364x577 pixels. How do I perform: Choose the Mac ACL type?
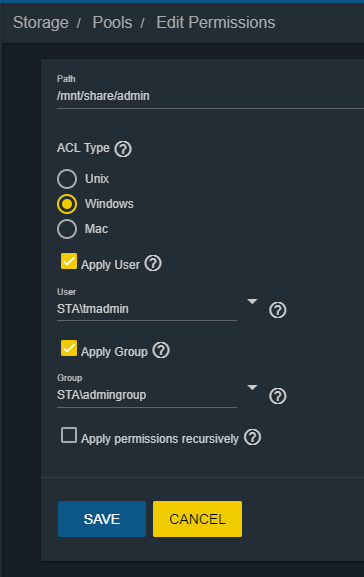[x=67, y=229]
